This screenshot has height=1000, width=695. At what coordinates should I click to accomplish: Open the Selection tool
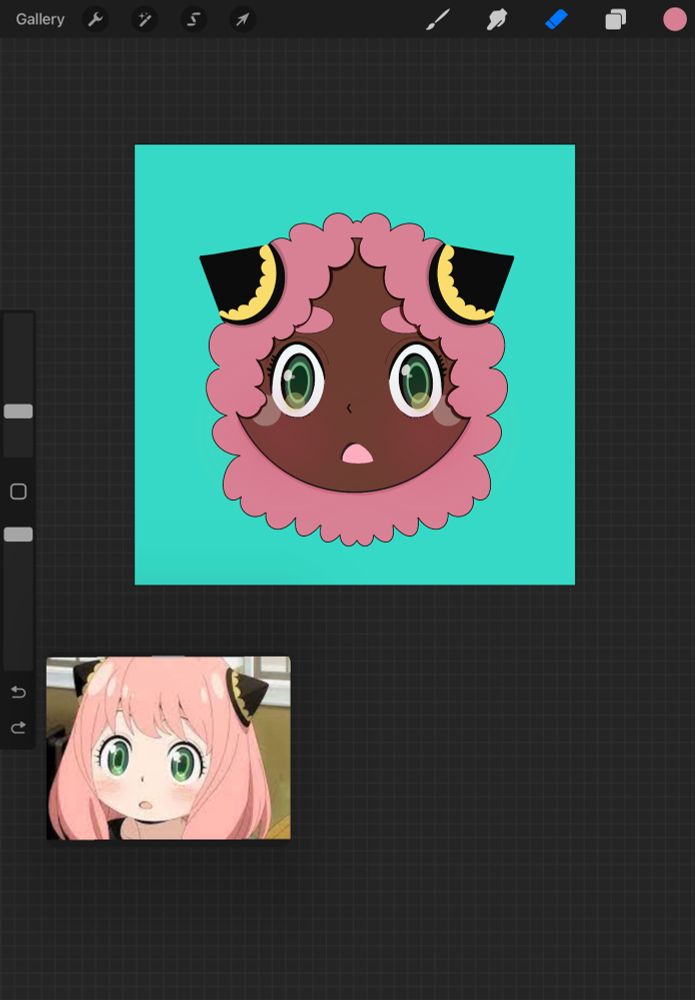click(x=193, y=20)
